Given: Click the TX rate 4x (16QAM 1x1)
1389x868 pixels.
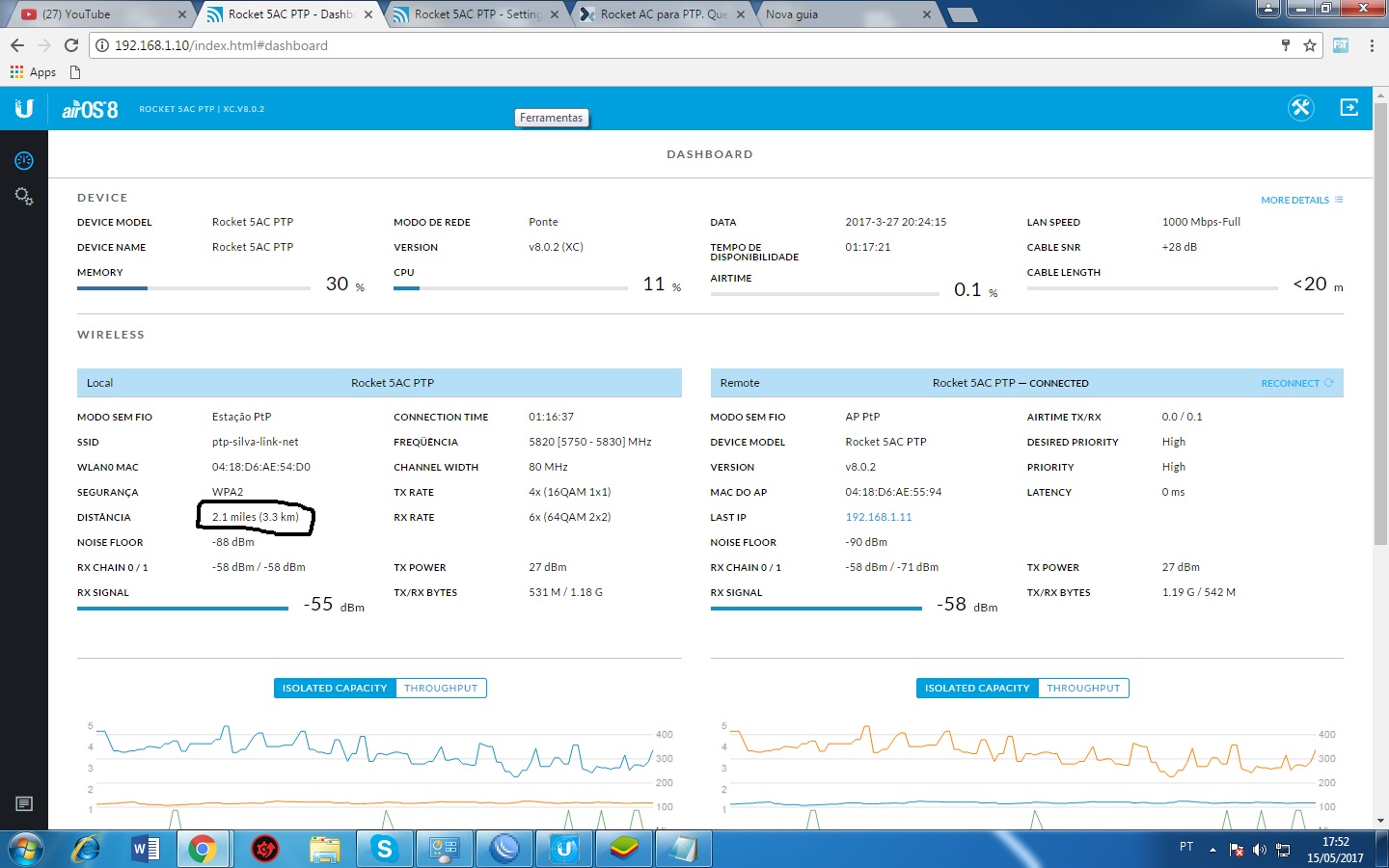Looking at the screenshot, I should click(570, 492).
